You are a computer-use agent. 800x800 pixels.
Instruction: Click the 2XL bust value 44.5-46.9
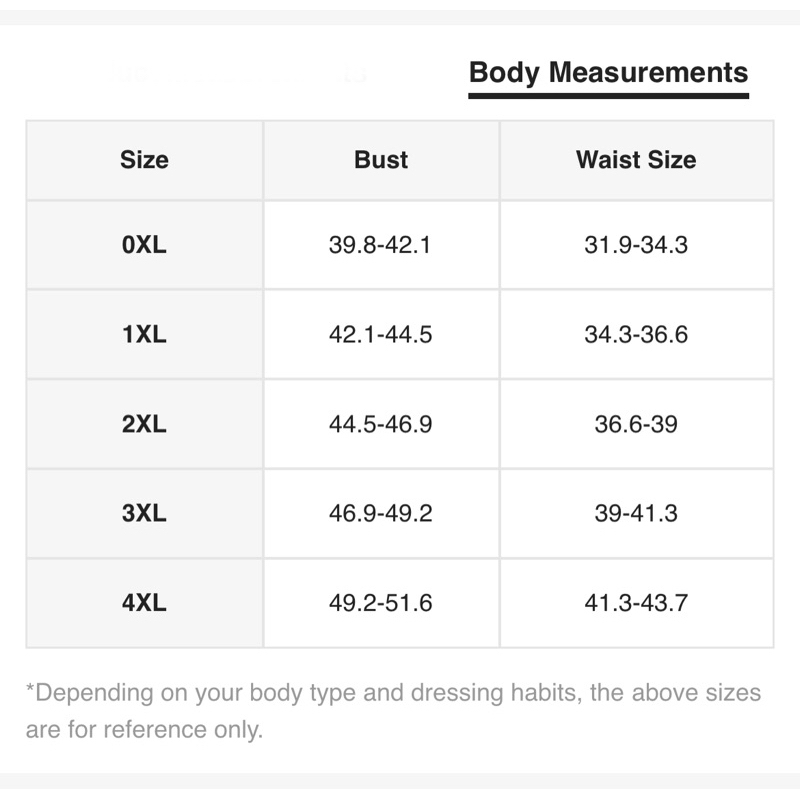[x=381, y=424]
